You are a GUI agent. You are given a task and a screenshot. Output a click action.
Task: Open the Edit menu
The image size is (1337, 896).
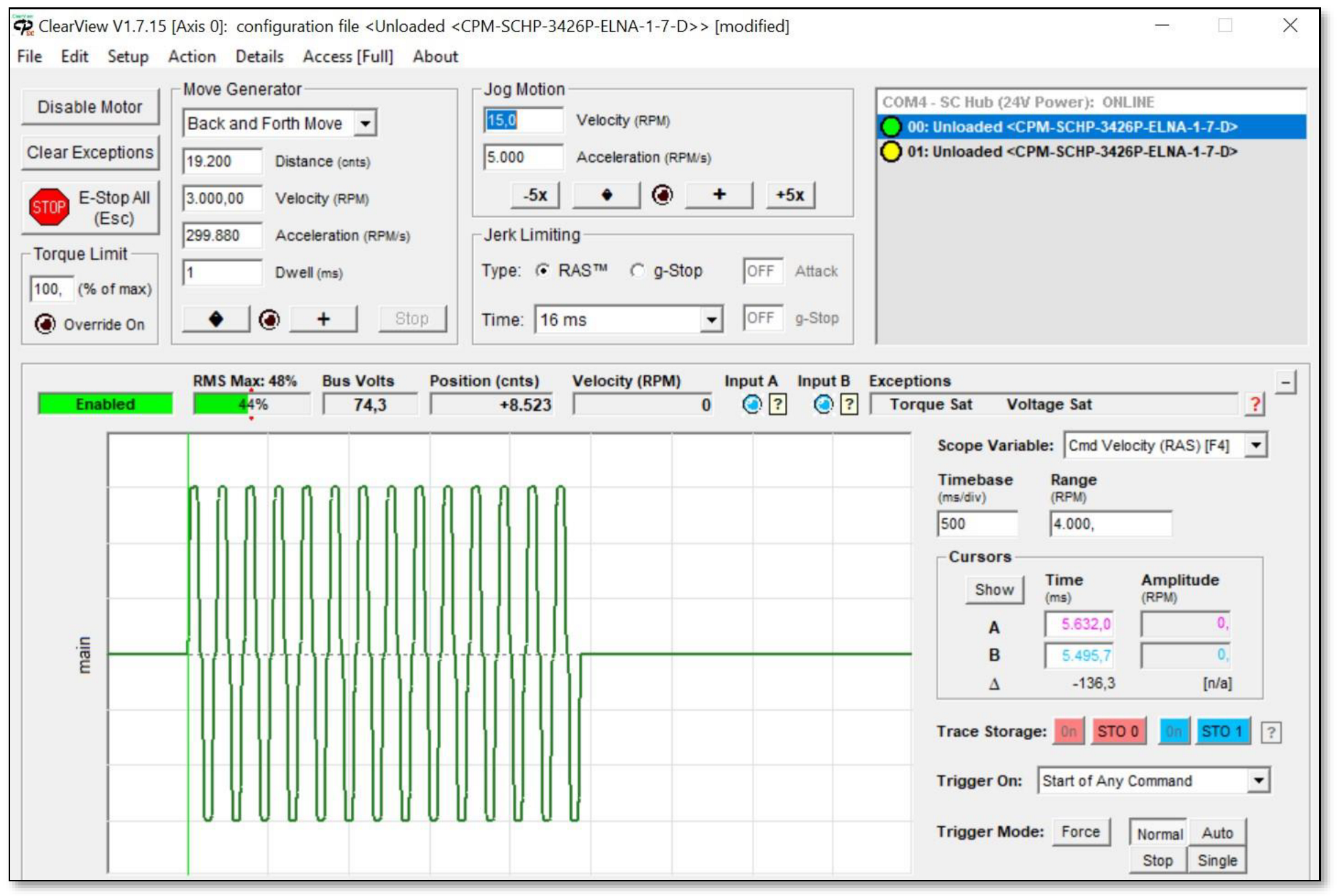pos(74,57)
